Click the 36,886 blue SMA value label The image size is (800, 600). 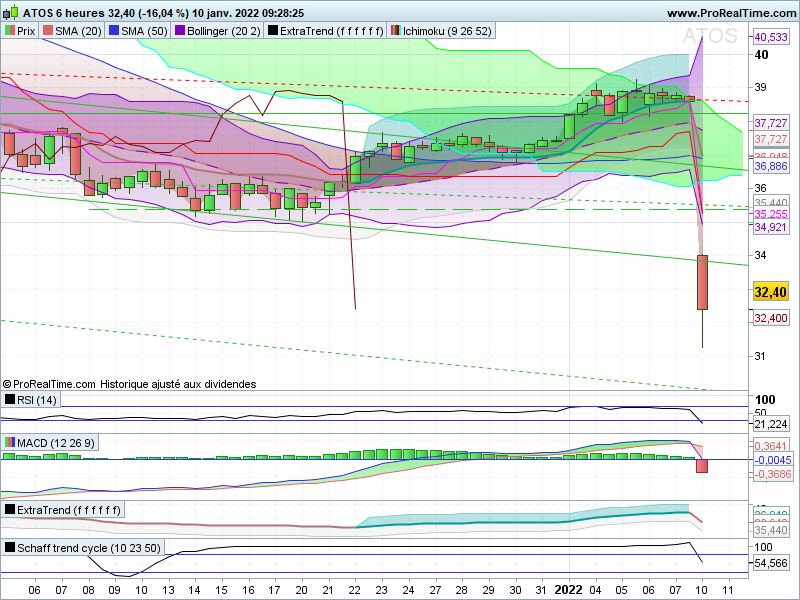[x=770, y=166]
